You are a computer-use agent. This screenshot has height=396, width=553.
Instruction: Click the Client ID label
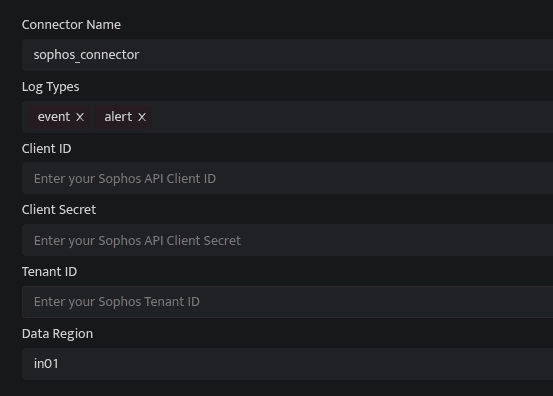pyautogui.click(x=47, y=148)
